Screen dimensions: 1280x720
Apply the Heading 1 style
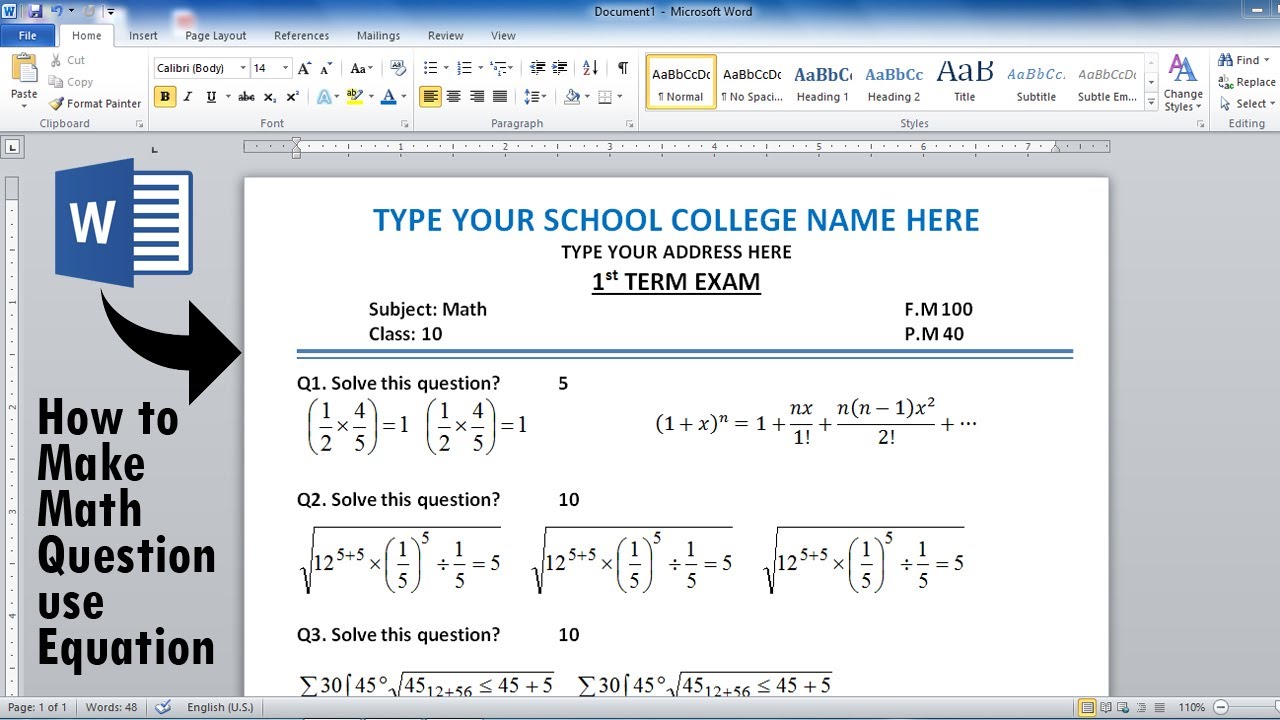[x=823, y=82]
